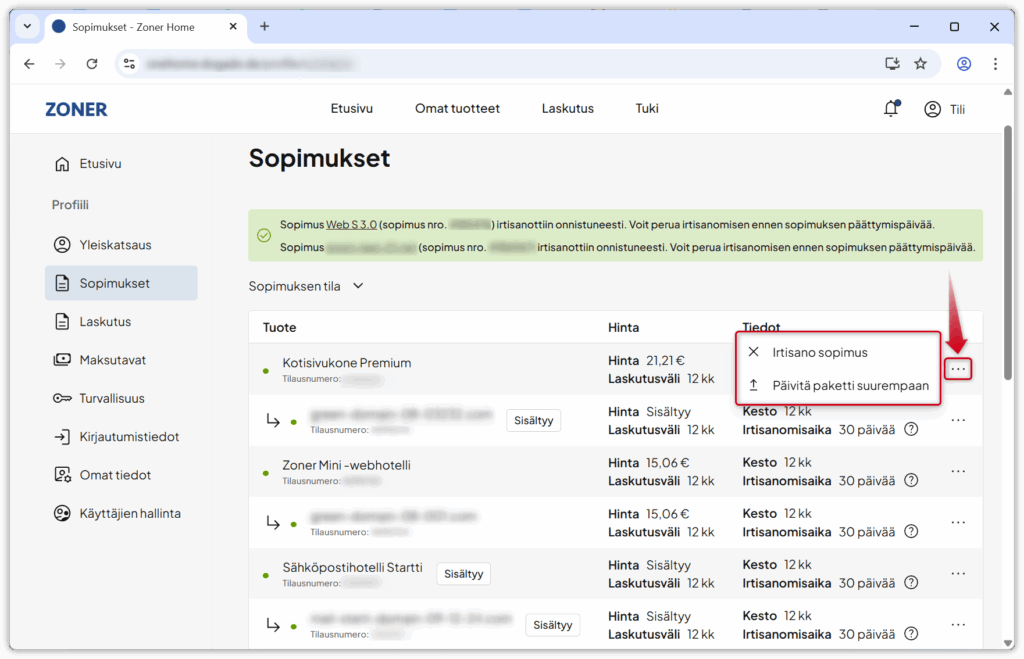Expand the Sopimuksen tila filter
The height and width of the screenshot is (659, 1024).
coord(306,286)
